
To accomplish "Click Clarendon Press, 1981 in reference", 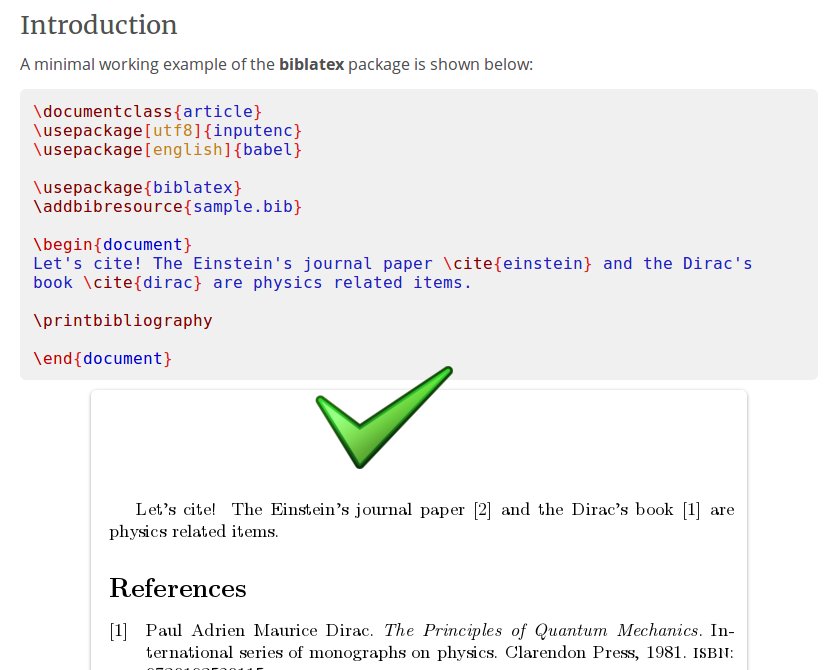I will click(595, 653).
